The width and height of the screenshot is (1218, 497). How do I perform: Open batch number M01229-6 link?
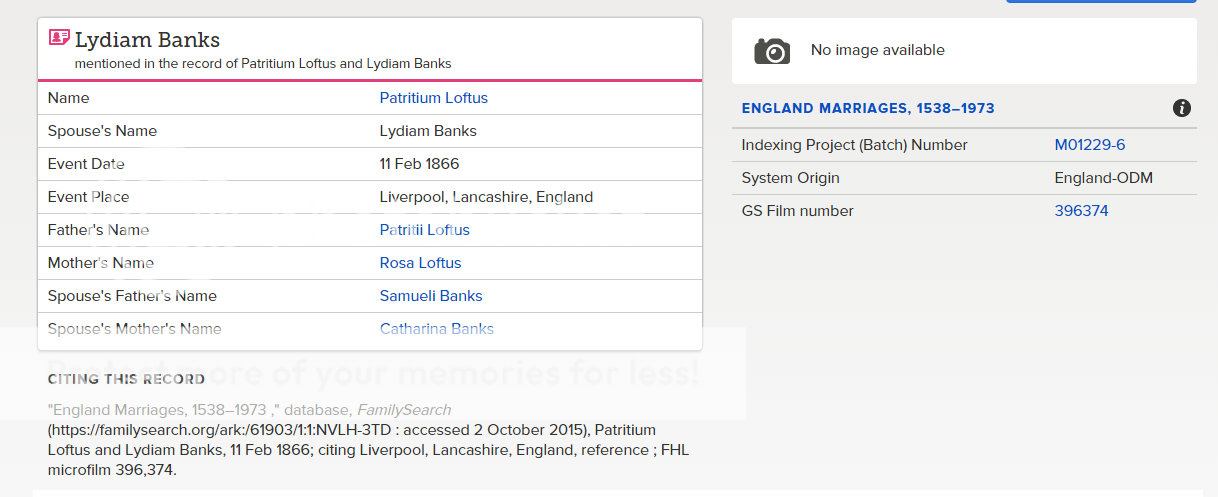(x=1090, y=145)
